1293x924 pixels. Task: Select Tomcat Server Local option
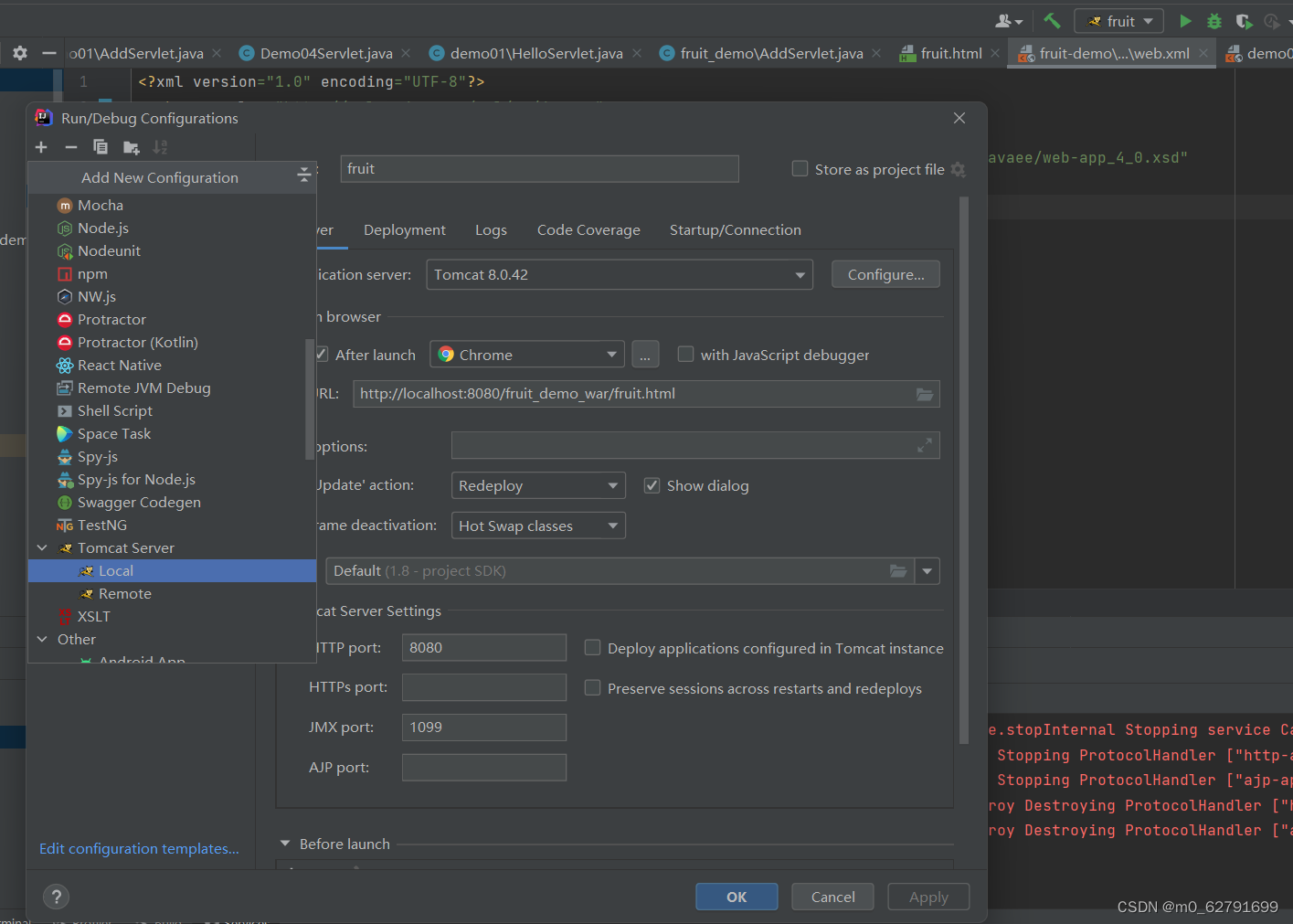[x=173, y=570]
